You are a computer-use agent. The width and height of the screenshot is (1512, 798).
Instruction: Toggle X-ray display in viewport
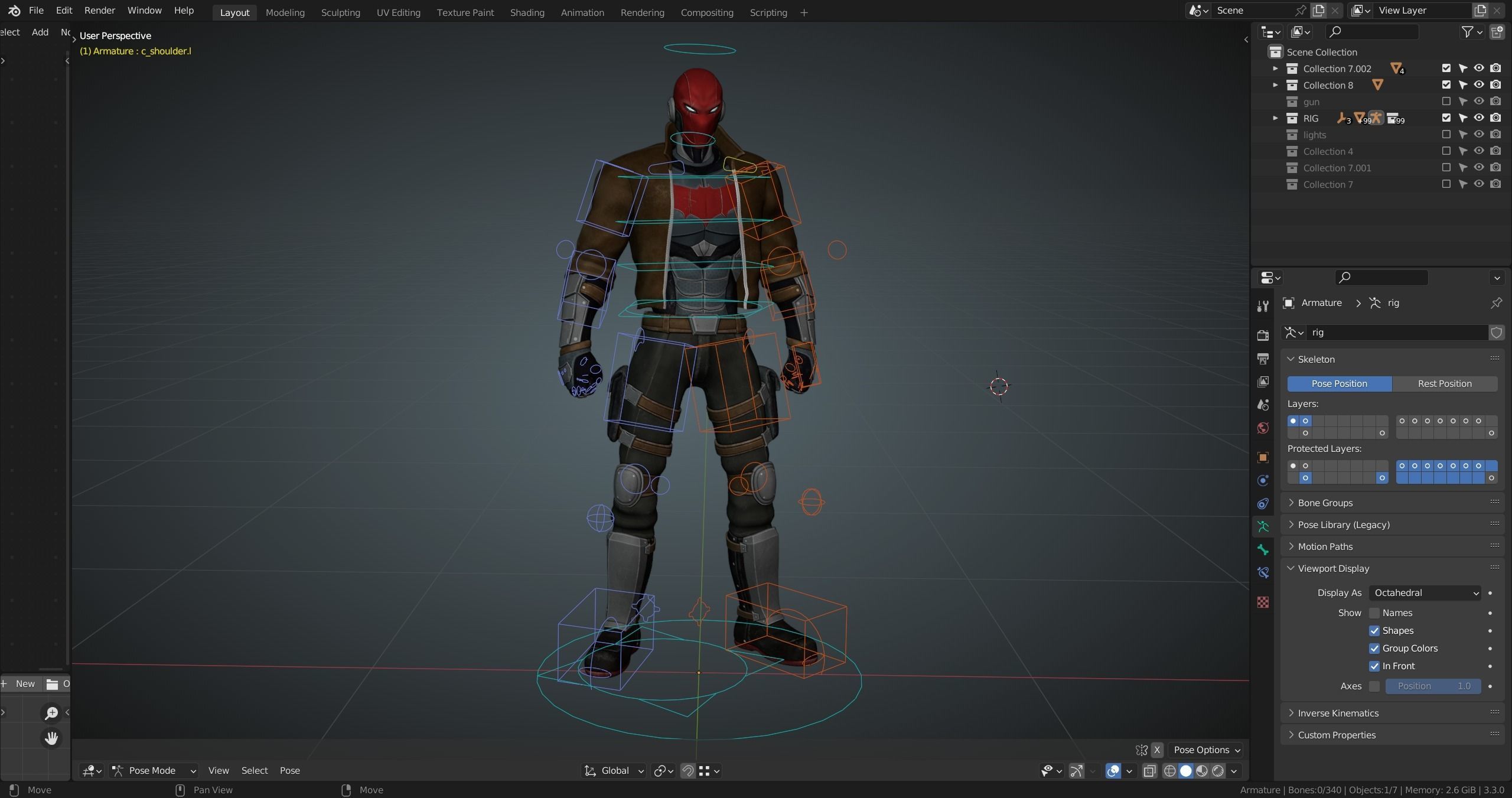point(1149,771)
